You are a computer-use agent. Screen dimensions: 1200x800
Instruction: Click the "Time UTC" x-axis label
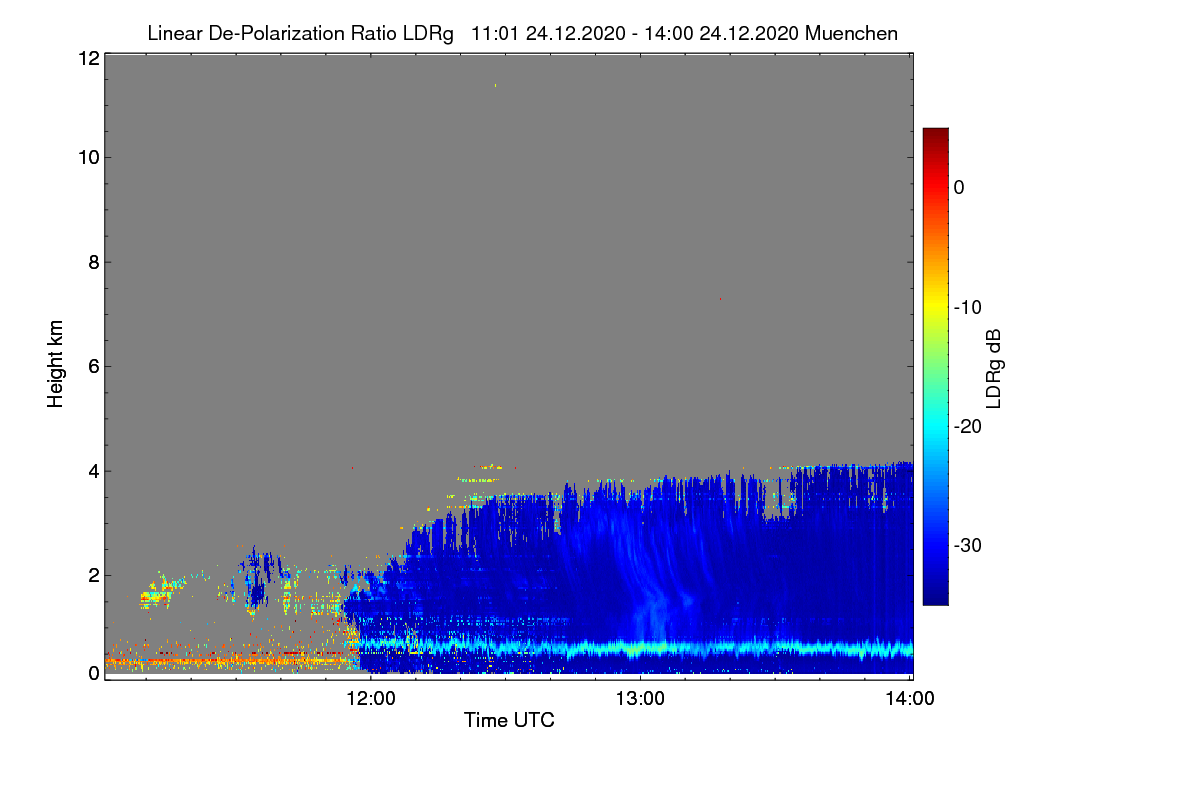[509, 720]
